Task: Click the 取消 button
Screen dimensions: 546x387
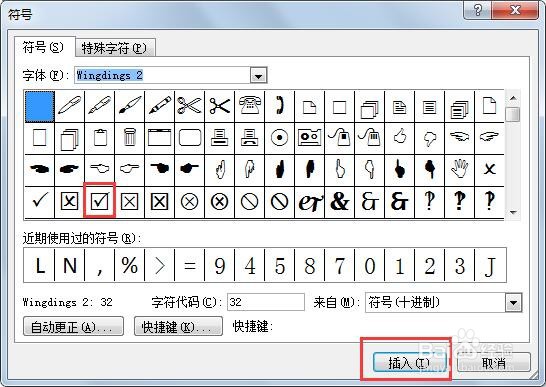Action: [494, 363]
